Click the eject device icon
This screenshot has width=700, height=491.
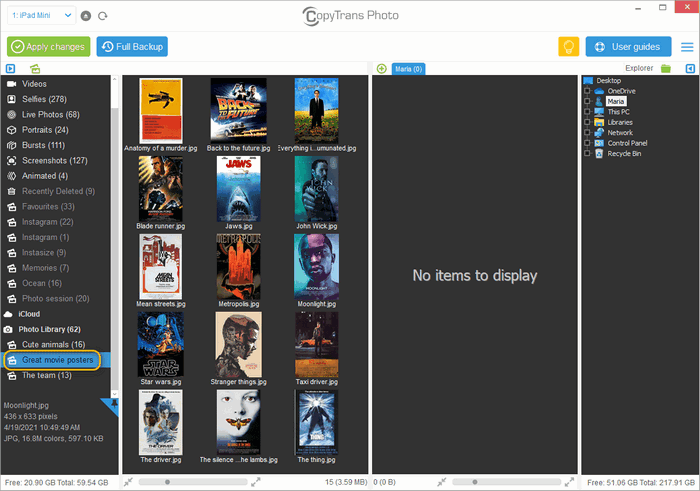(86, 16)
